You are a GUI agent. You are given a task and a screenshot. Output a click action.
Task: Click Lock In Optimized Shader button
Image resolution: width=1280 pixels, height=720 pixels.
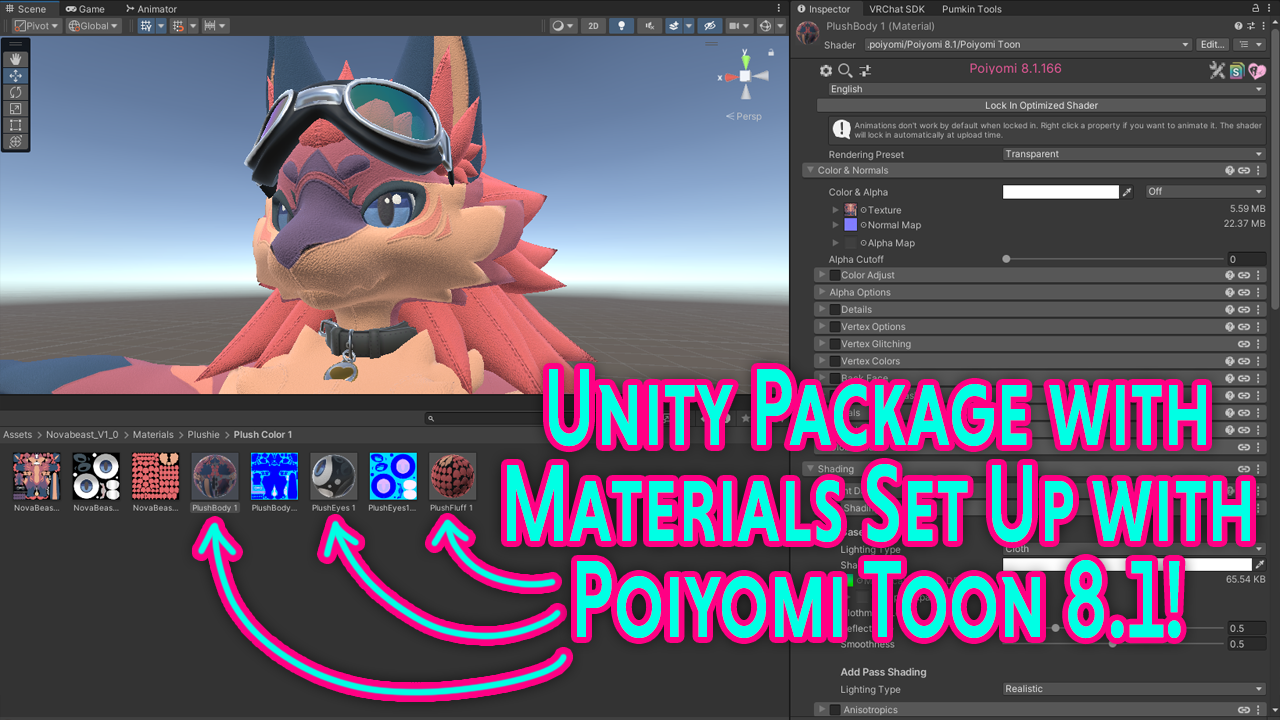(x=1041, y=105)
